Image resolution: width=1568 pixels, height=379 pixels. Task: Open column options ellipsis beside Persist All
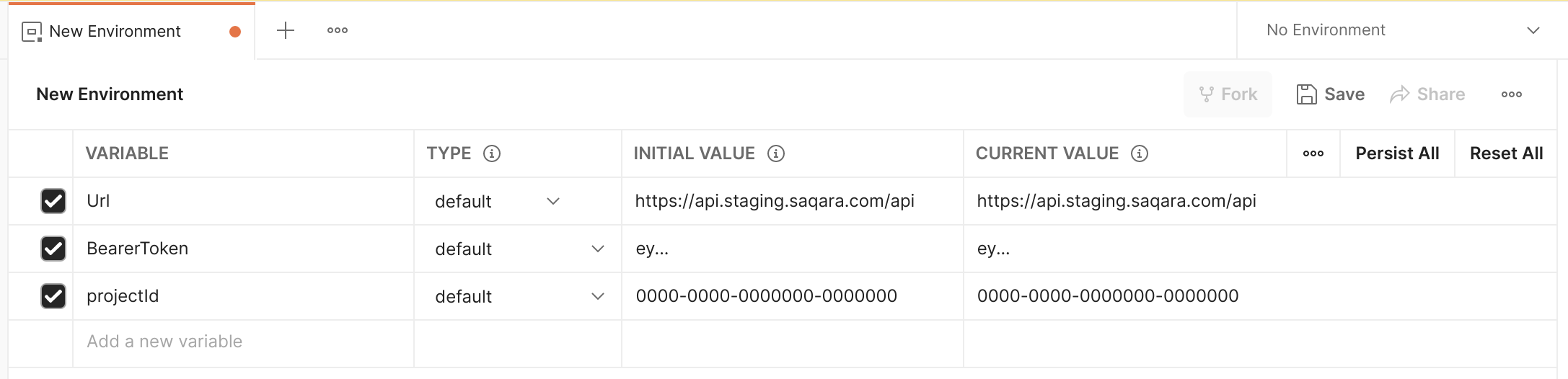1313,153
